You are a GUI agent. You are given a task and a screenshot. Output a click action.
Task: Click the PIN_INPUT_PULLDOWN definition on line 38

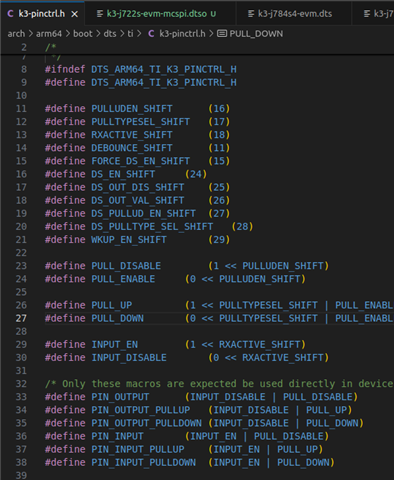[143, 462]
